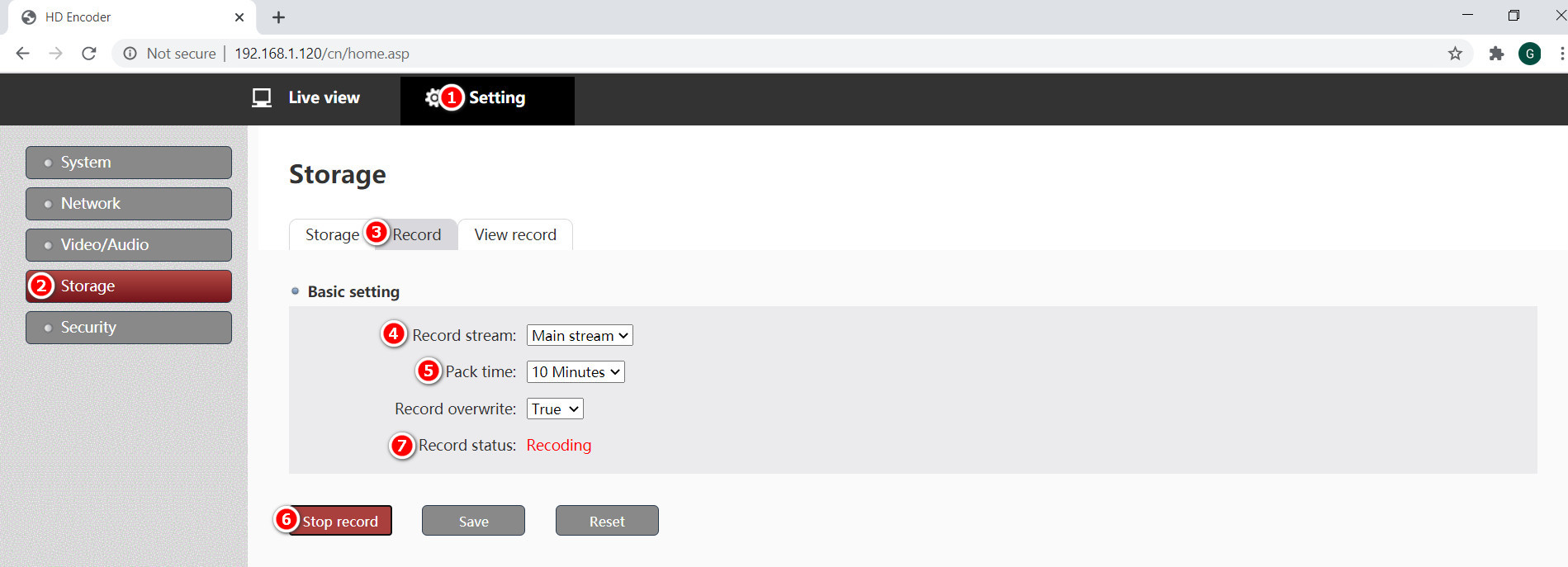
Task: Click the Pack time label
Action: click(x=481, y=372)
